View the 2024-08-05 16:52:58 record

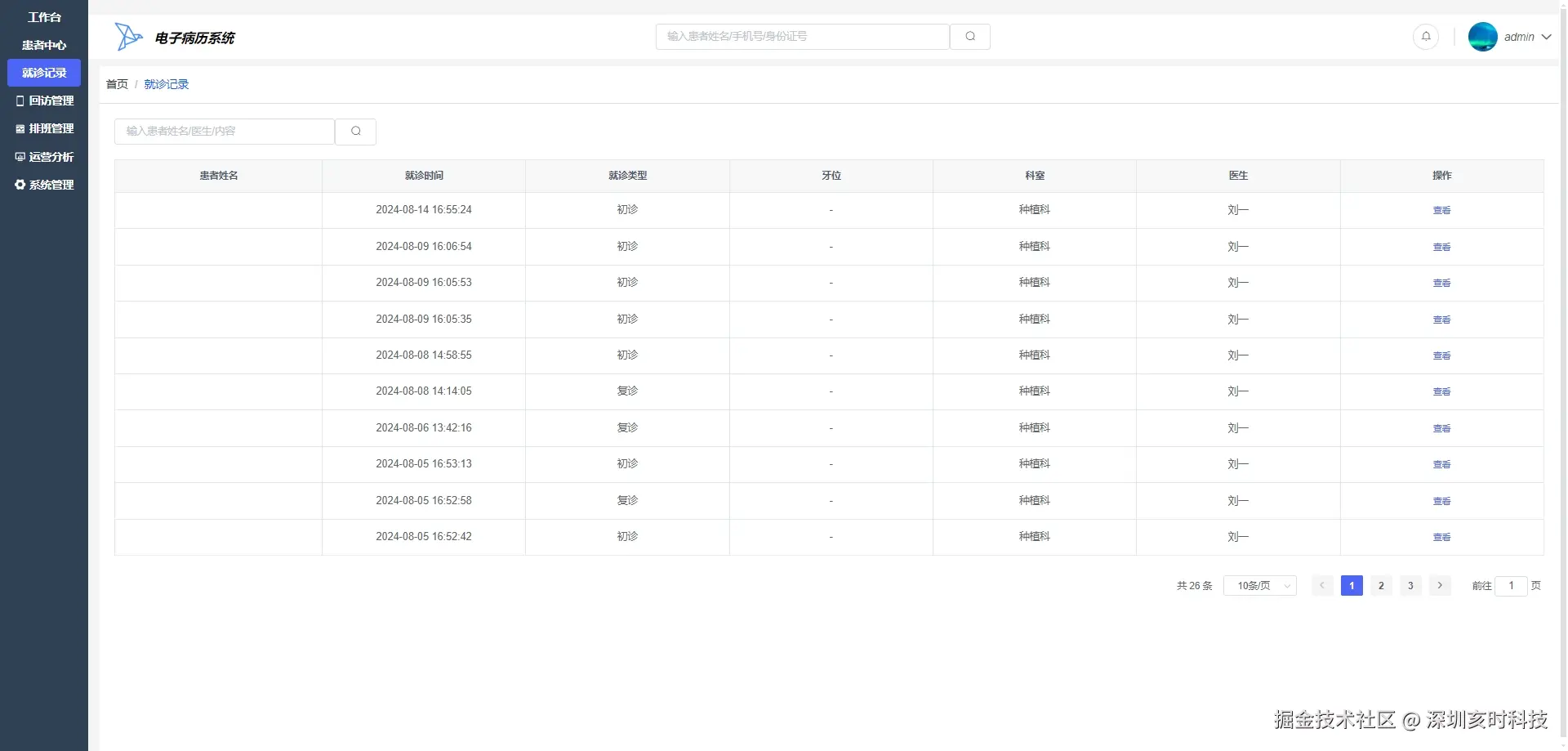tap(1442, 501)
